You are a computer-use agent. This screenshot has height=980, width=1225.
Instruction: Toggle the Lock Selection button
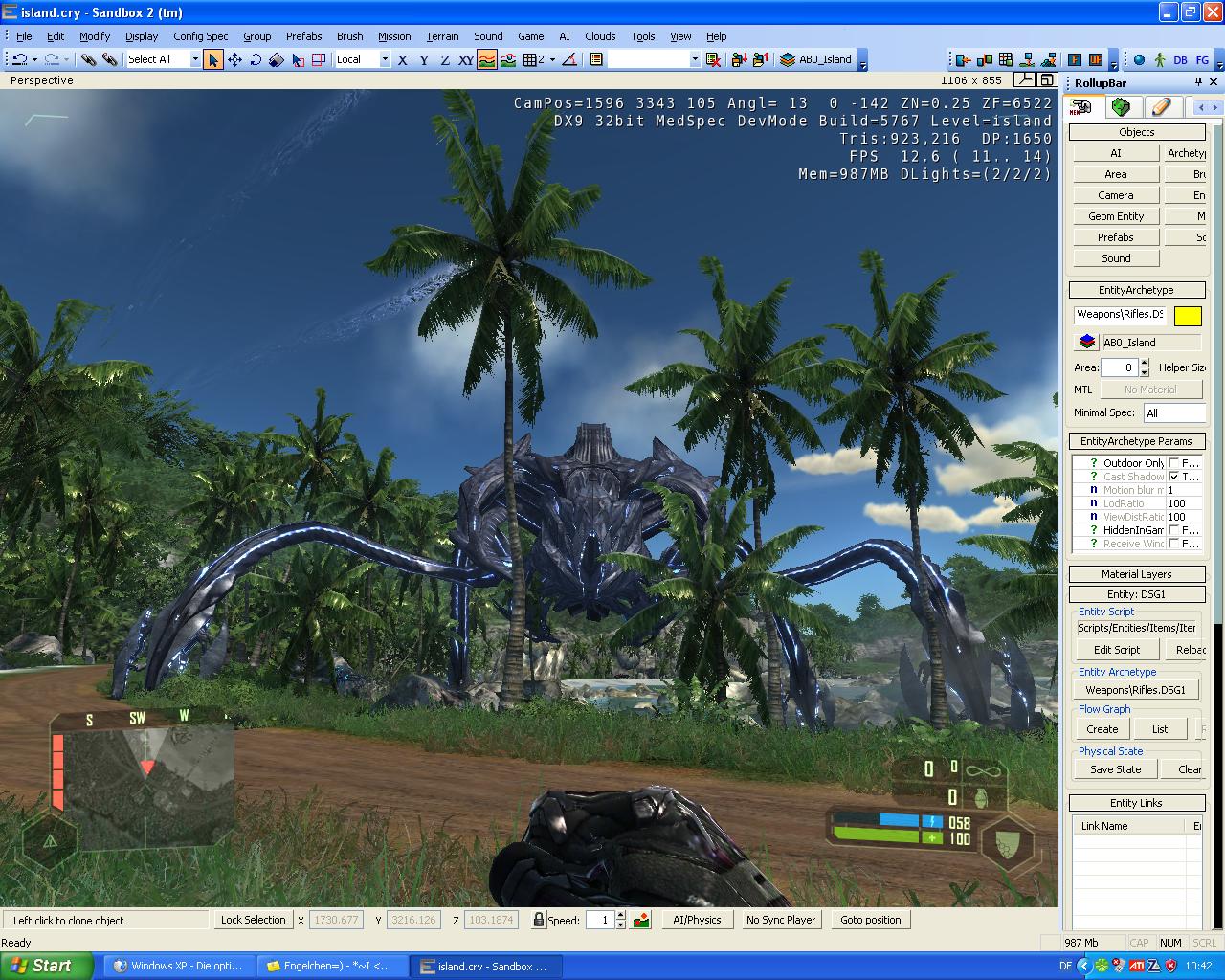[x=253, y=920]
